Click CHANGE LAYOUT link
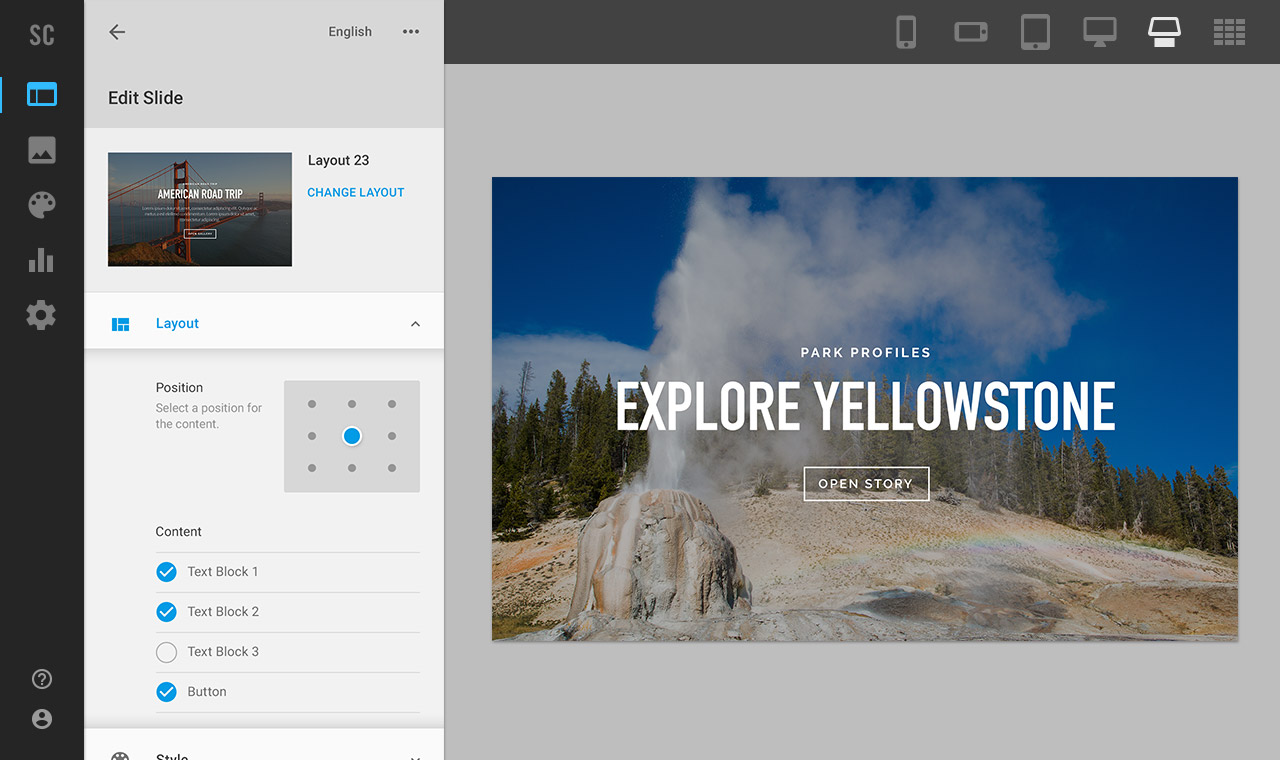This screenshot has width=1280, height=760. 356,192
